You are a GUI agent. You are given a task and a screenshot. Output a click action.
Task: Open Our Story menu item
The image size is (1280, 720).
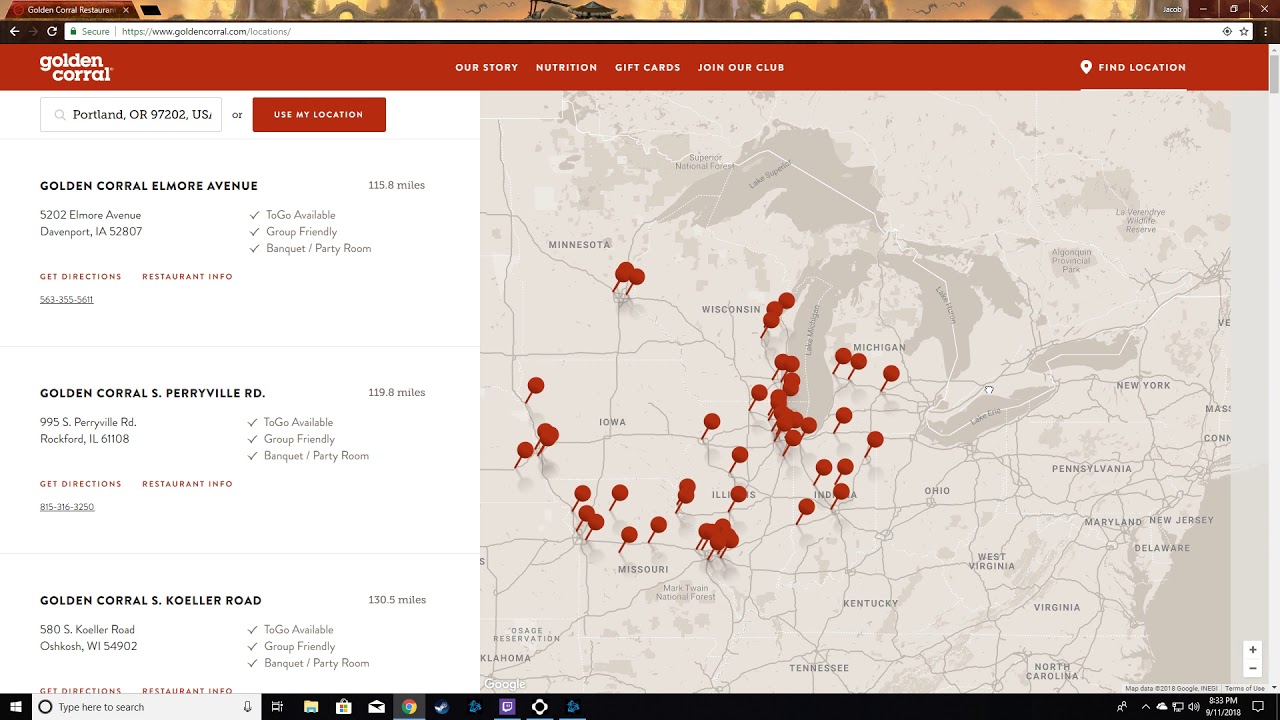point(487,68)
